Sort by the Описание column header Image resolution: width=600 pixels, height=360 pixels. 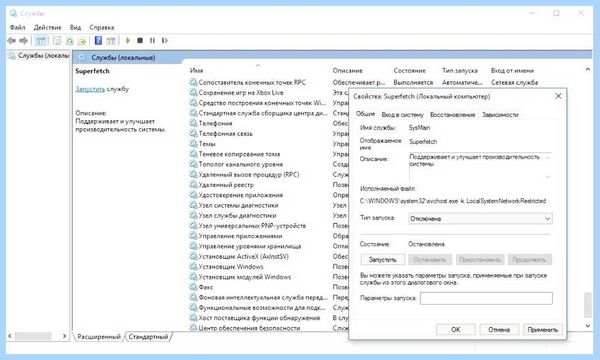coord(347,70)
